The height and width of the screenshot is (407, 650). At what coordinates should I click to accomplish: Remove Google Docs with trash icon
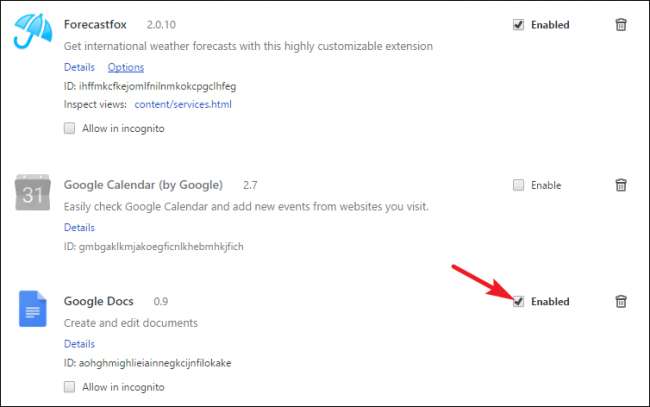click(x=621, y=301)
